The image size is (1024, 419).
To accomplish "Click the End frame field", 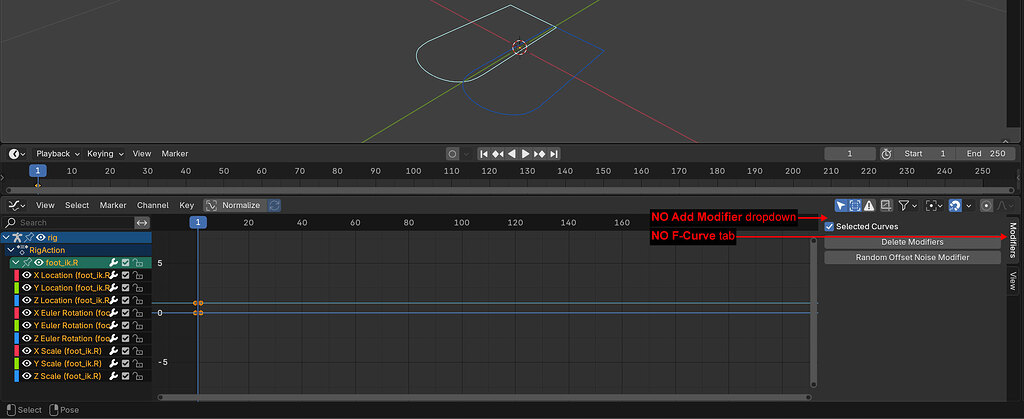I will 986,154.
